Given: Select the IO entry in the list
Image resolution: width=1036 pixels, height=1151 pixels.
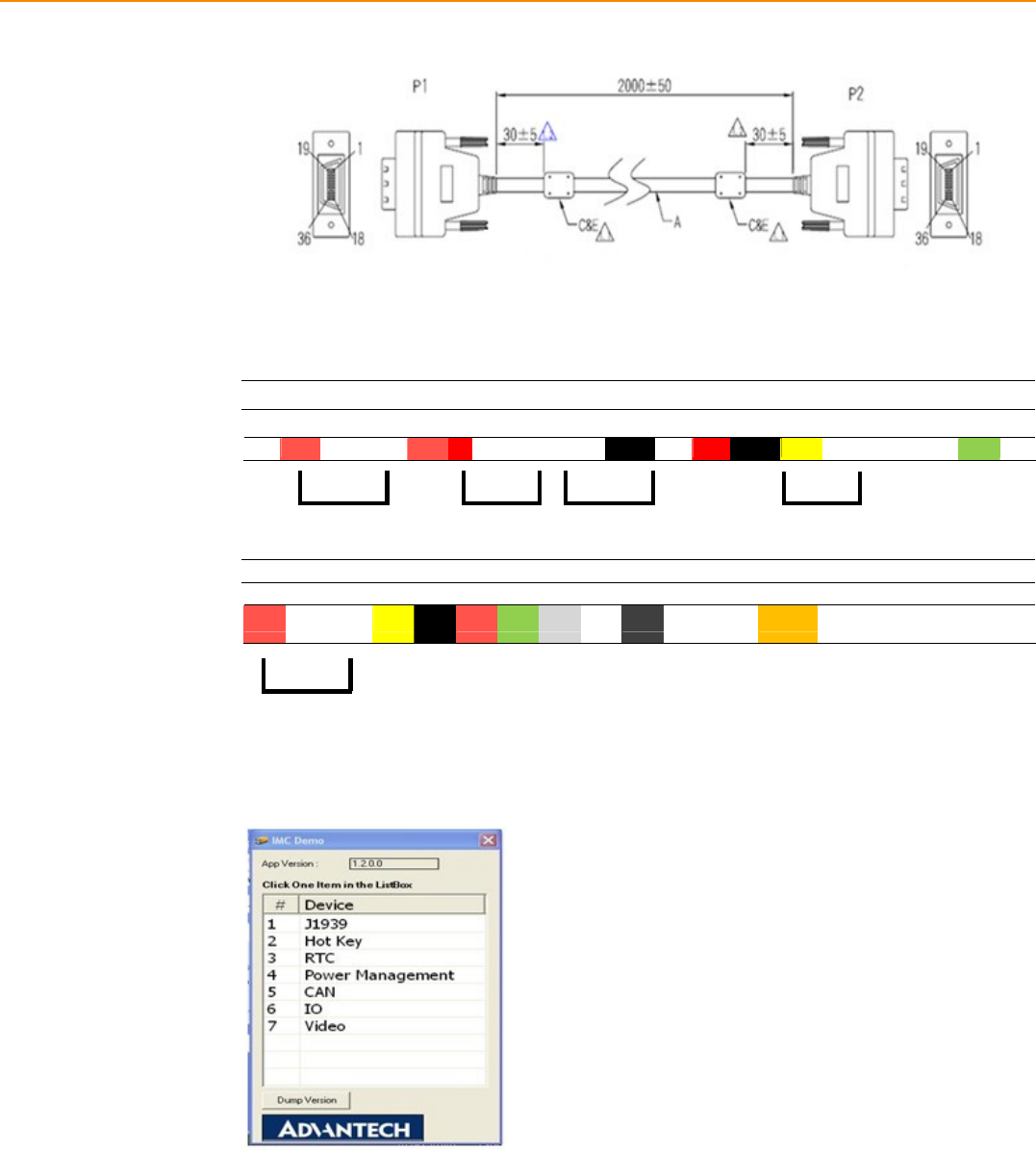Looking at the screenshot, I should pos(374,1009).
